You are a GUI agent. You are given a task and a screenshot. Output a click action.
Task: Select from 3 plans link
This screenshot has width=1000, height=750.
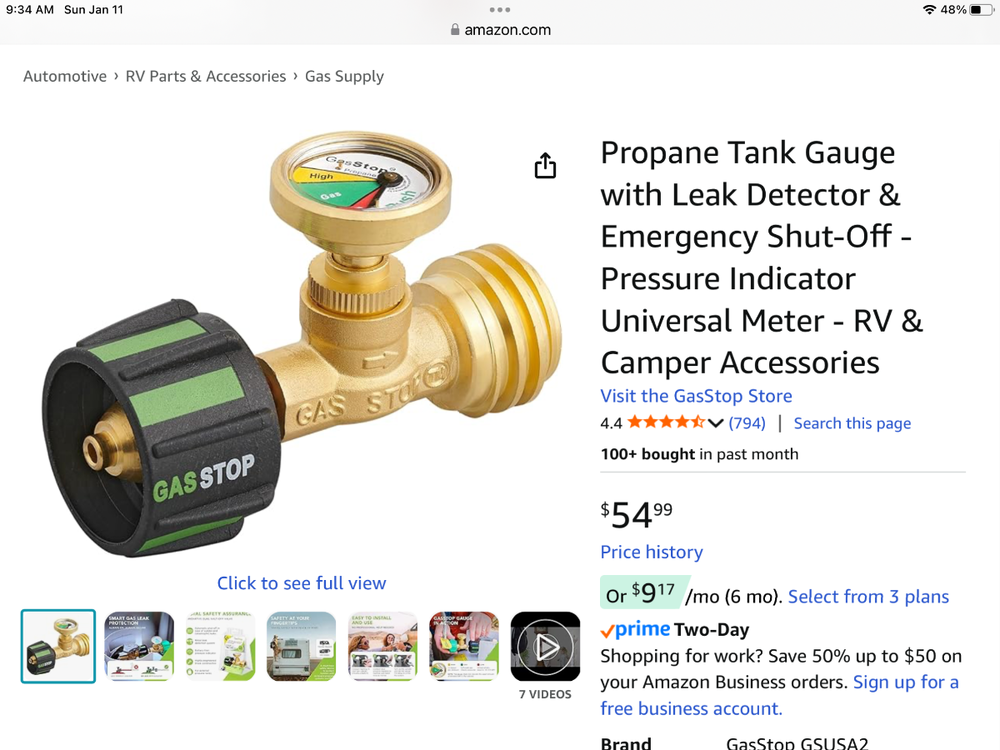(869, 596)
